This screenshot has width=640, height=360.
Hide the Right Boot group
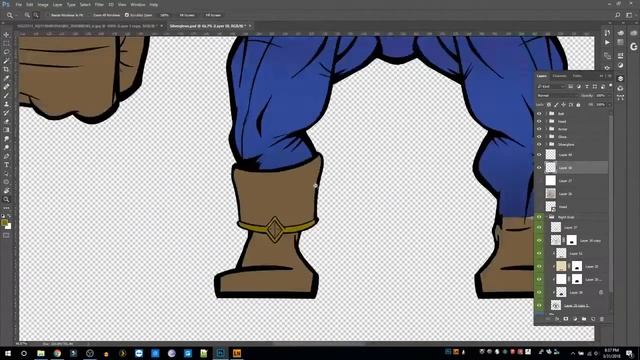539,217
